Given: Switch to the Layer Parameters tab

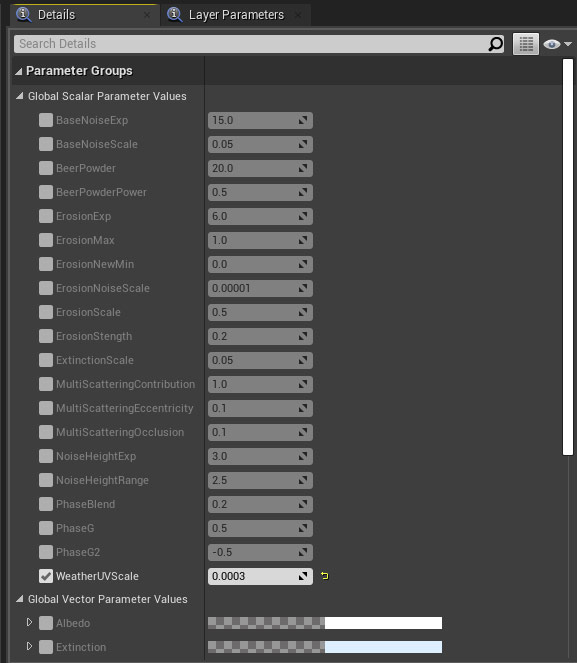Looking at the screenshot, I should (236, 15).
